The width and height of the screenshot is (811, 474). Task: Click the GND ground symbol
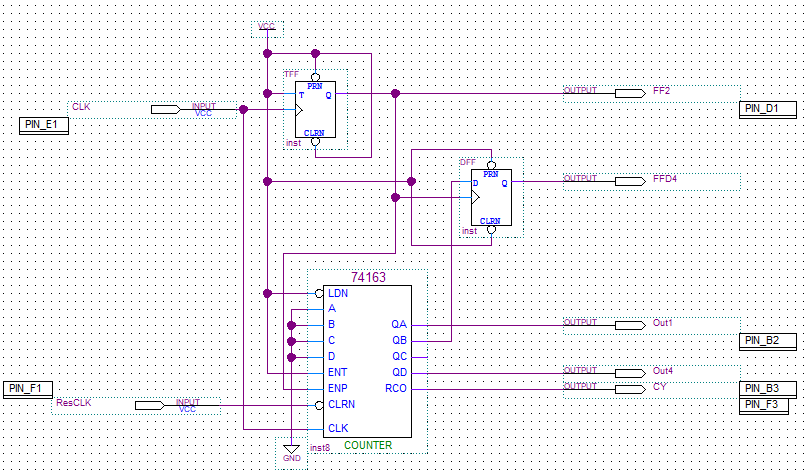coord(291,453)
